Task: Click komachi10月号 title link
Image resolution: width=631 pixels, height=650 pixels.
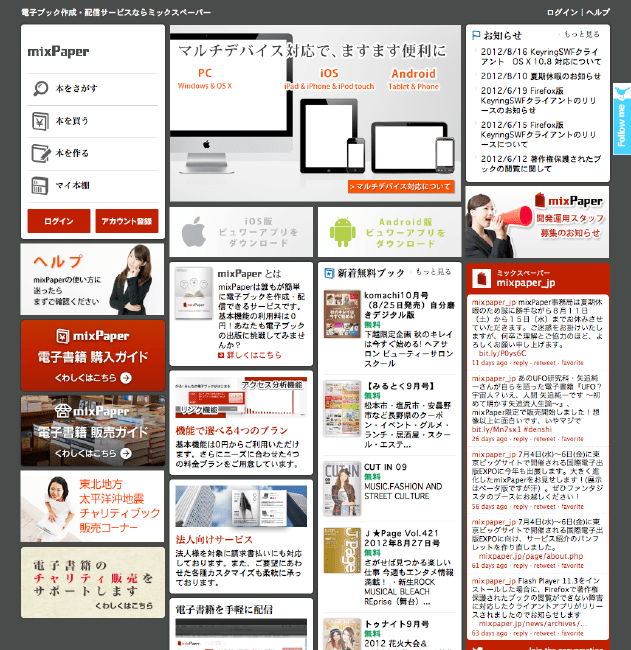Action: [409, 305]
